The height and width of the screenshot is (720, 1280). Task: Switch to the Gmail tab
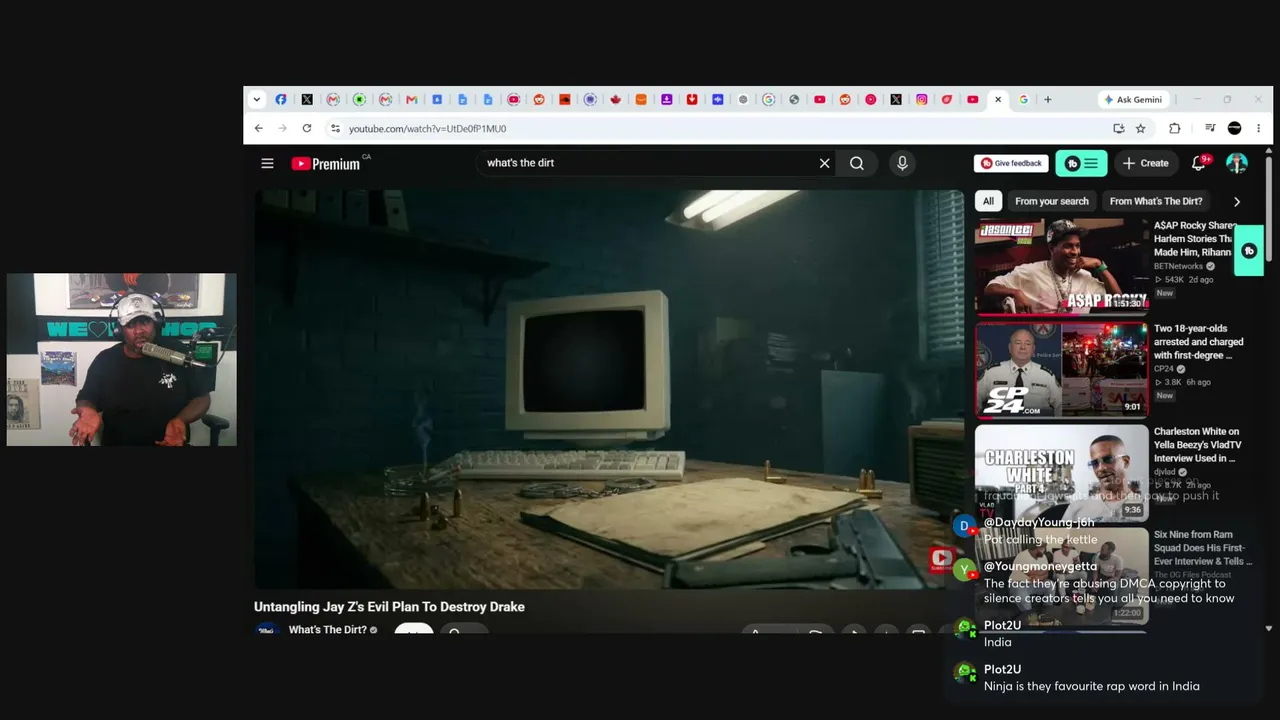point(411,100)
